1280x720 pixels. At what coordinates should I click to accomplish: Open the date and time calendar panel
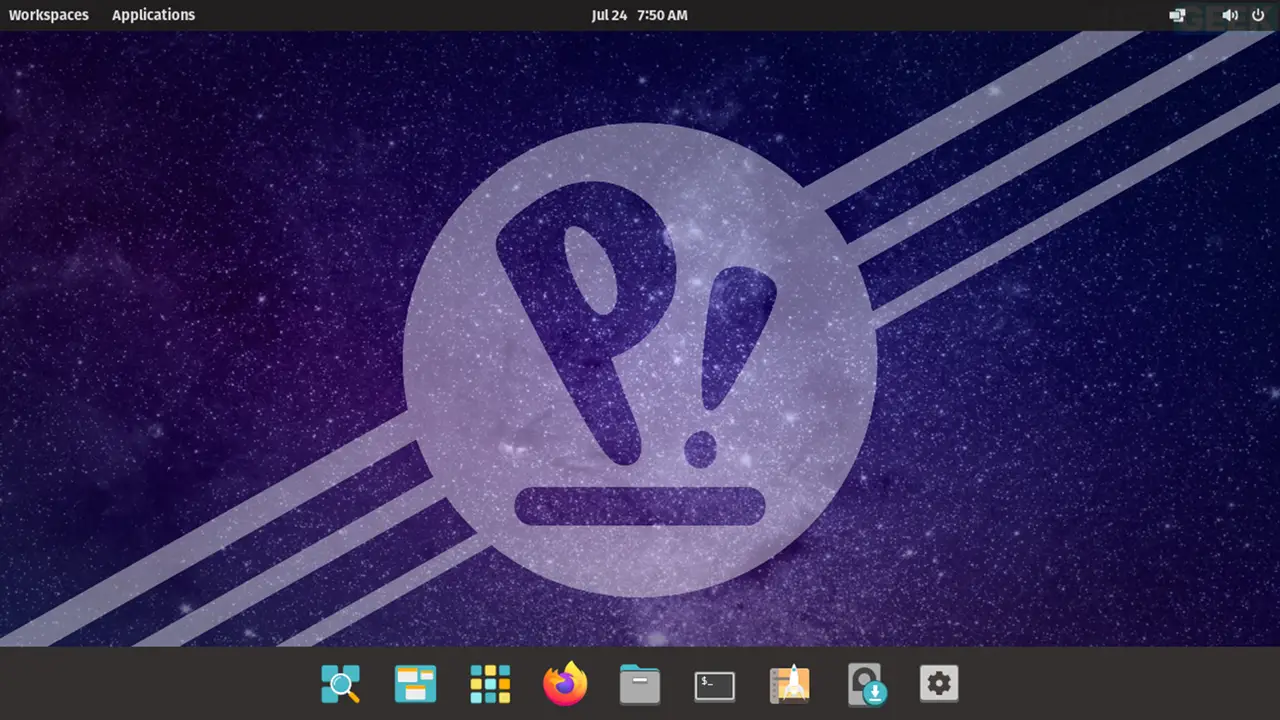point(640,15)
